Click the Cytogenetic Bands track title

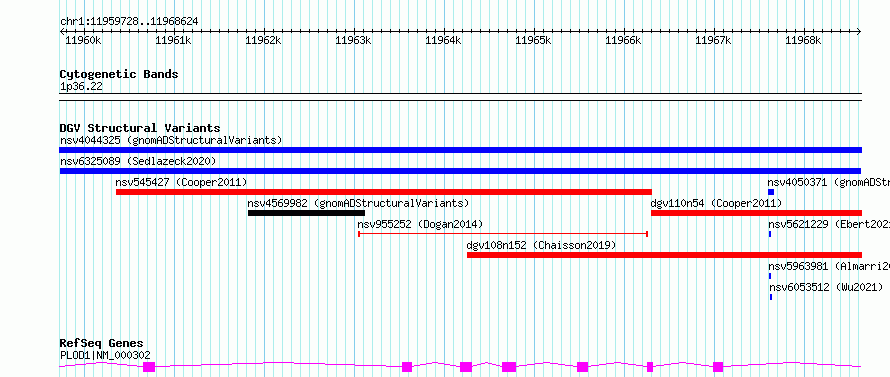(119, 74)
